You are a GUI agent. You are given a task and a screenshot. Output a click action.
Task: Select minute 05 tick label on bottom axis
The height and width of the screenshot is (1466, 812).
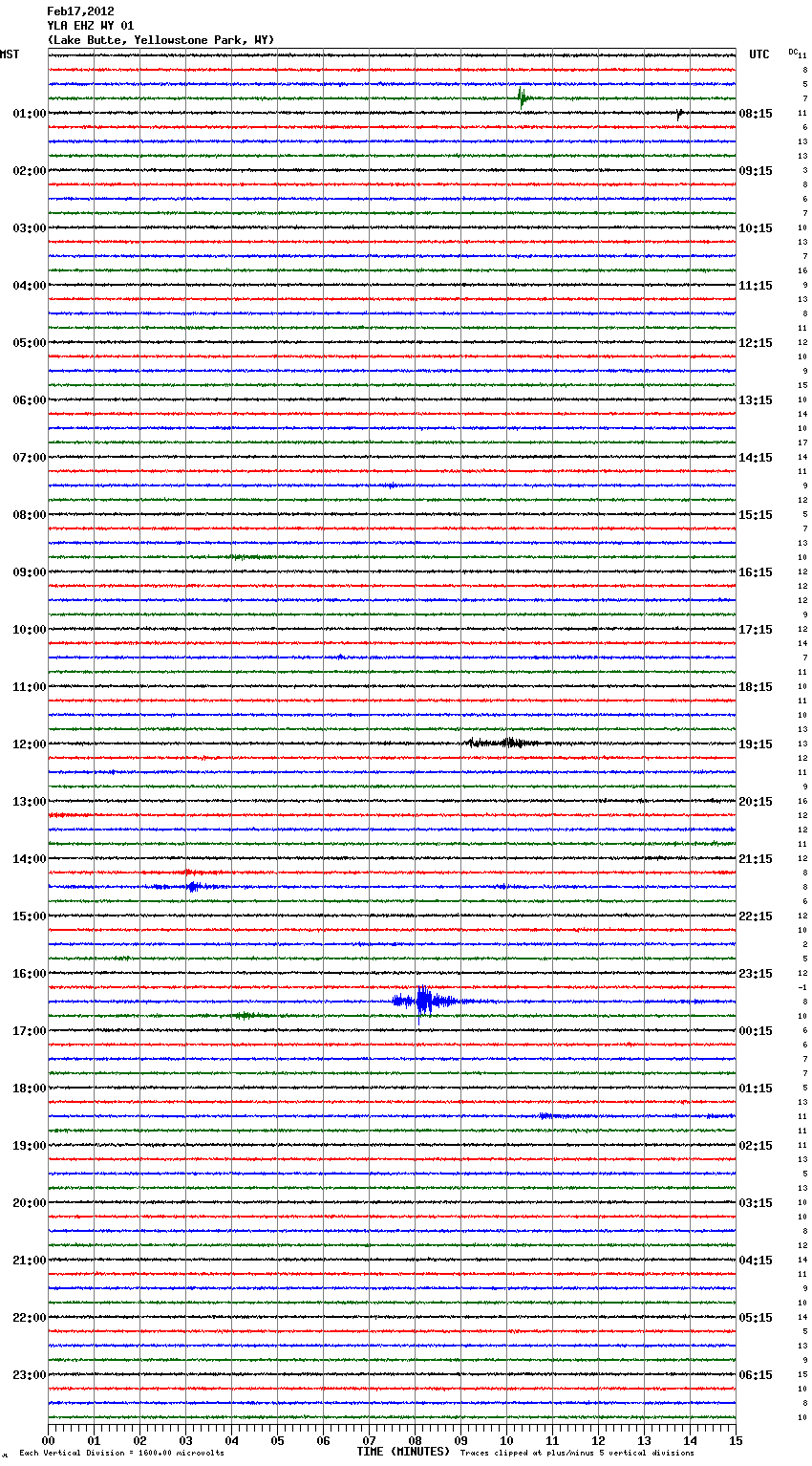pos(277,1440)
